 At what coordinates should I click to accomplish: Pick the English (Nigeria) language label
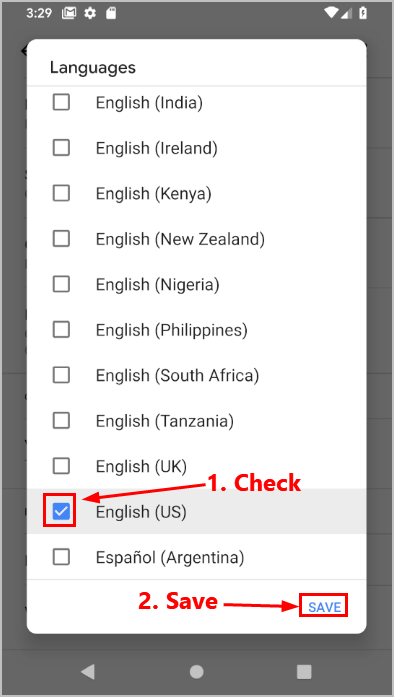pos(157,284)
